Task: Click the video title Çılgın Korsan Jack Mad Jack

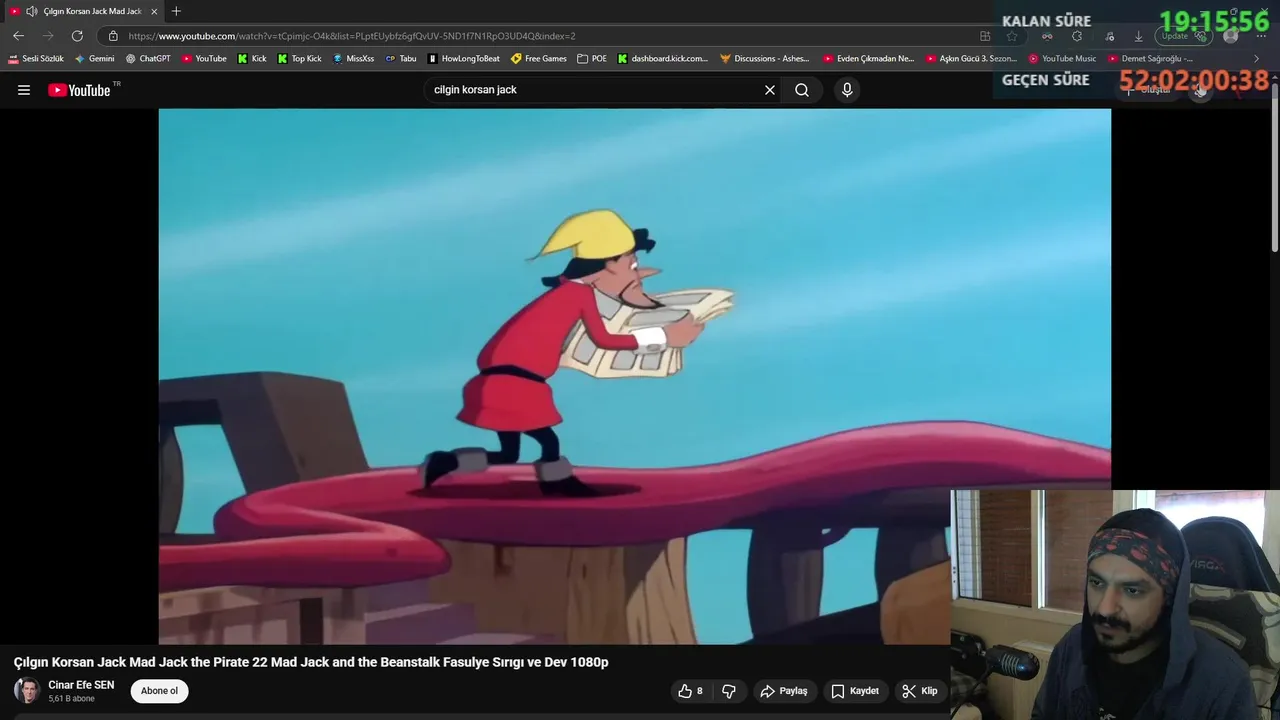Action: coord(311,662)
